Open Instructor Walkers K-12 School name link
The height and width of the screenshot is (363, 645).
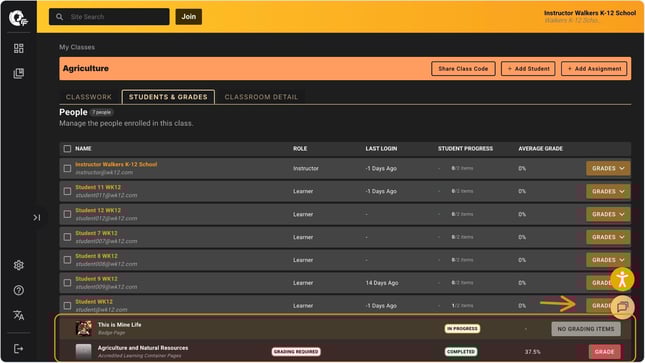tap(116, 164)
